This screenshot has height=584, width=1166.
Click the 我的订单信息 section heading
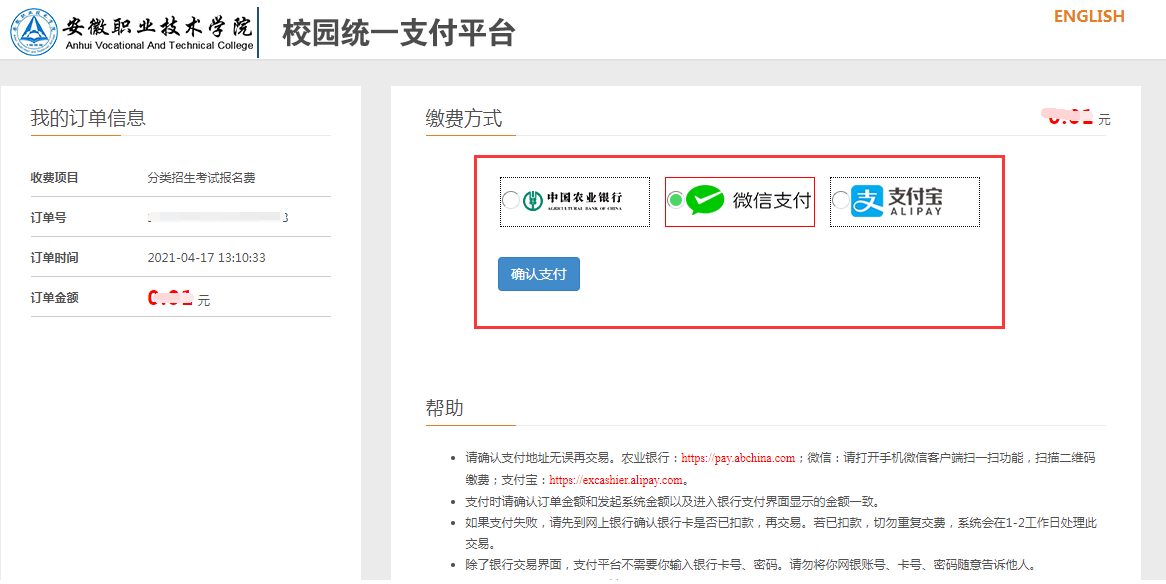(88, 118)
